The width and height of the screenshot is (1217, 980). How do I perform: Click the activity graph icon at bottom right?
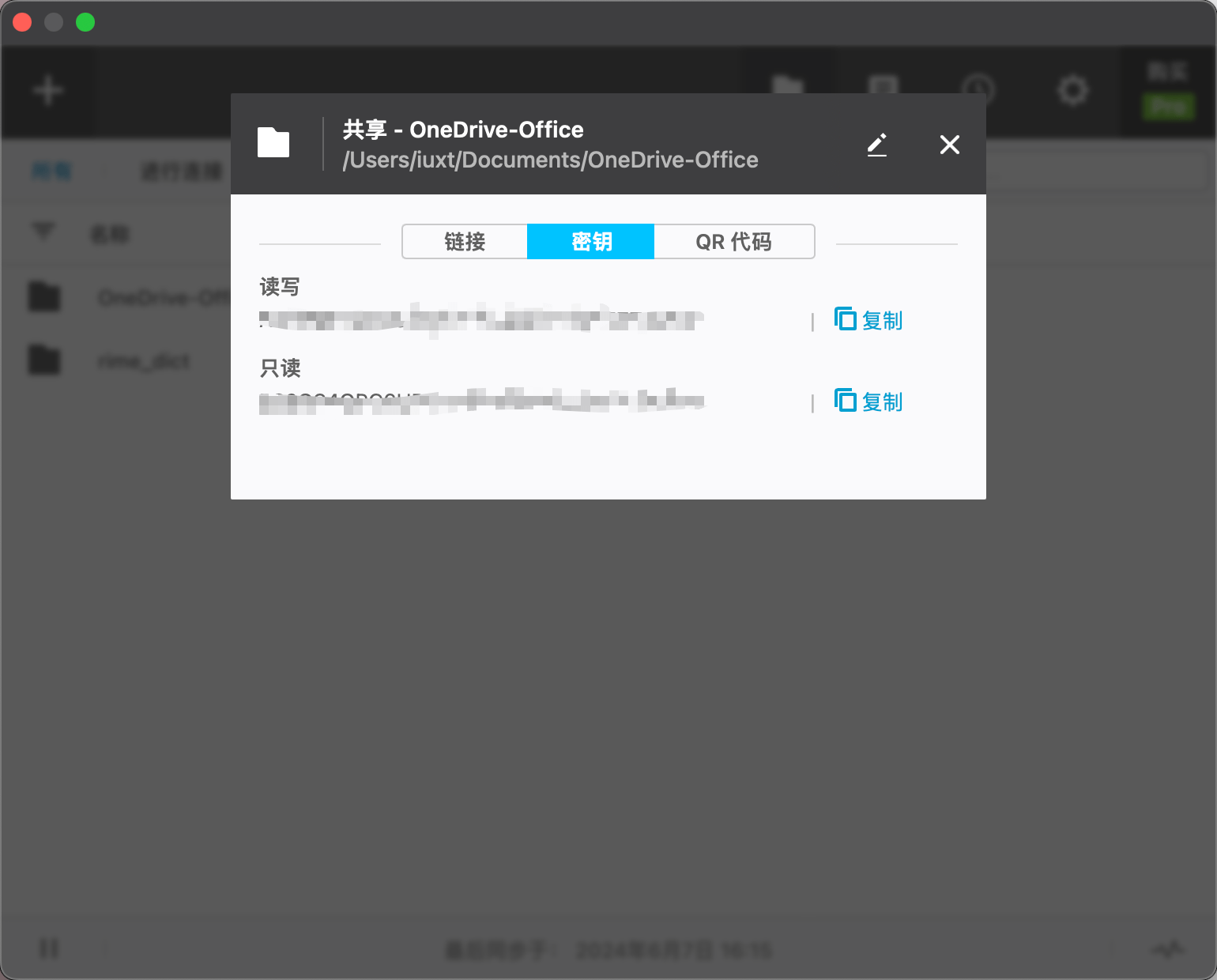click(1167, 948)
